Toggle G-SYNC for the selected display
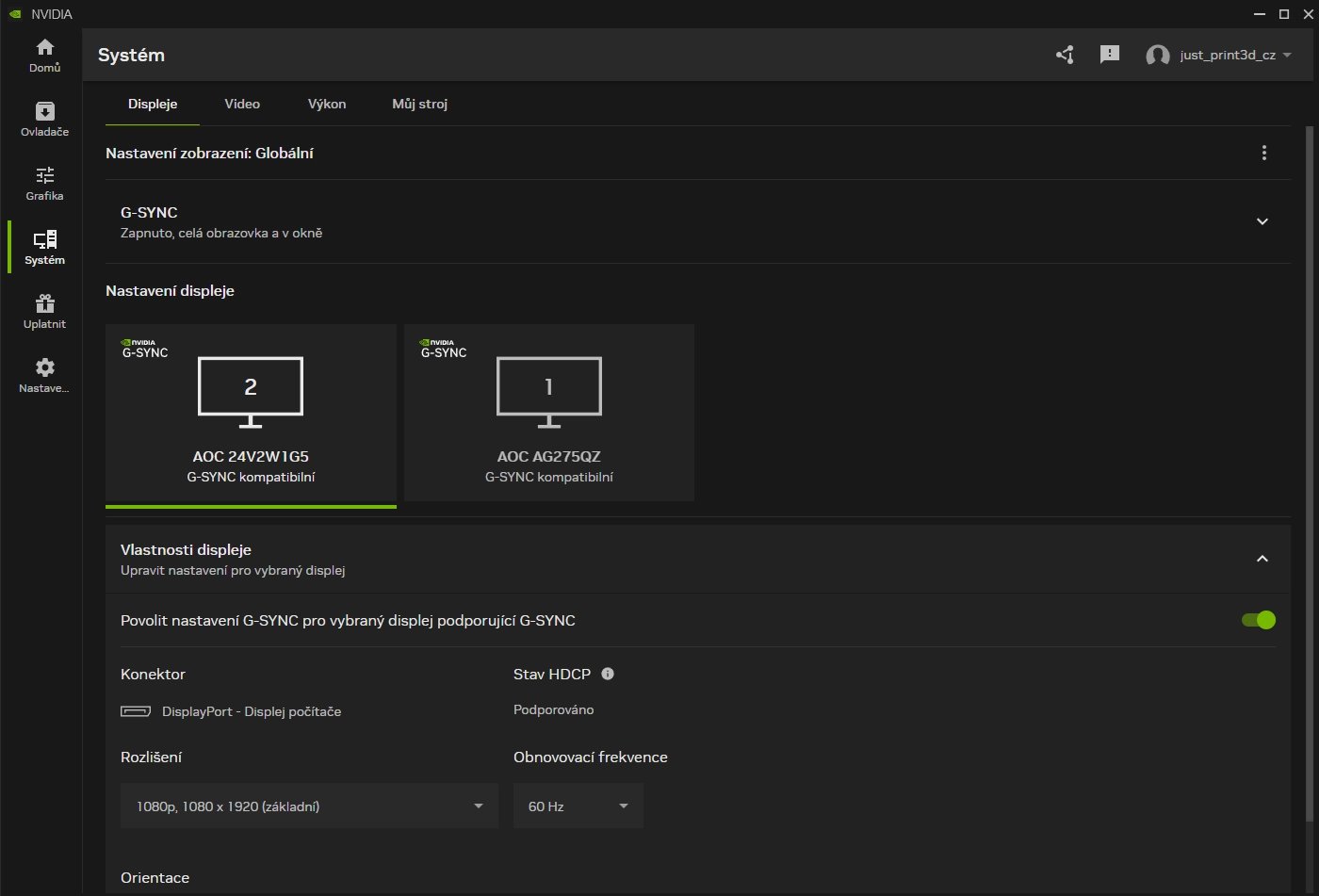Screen dimensions: 1319x896 1258,620
